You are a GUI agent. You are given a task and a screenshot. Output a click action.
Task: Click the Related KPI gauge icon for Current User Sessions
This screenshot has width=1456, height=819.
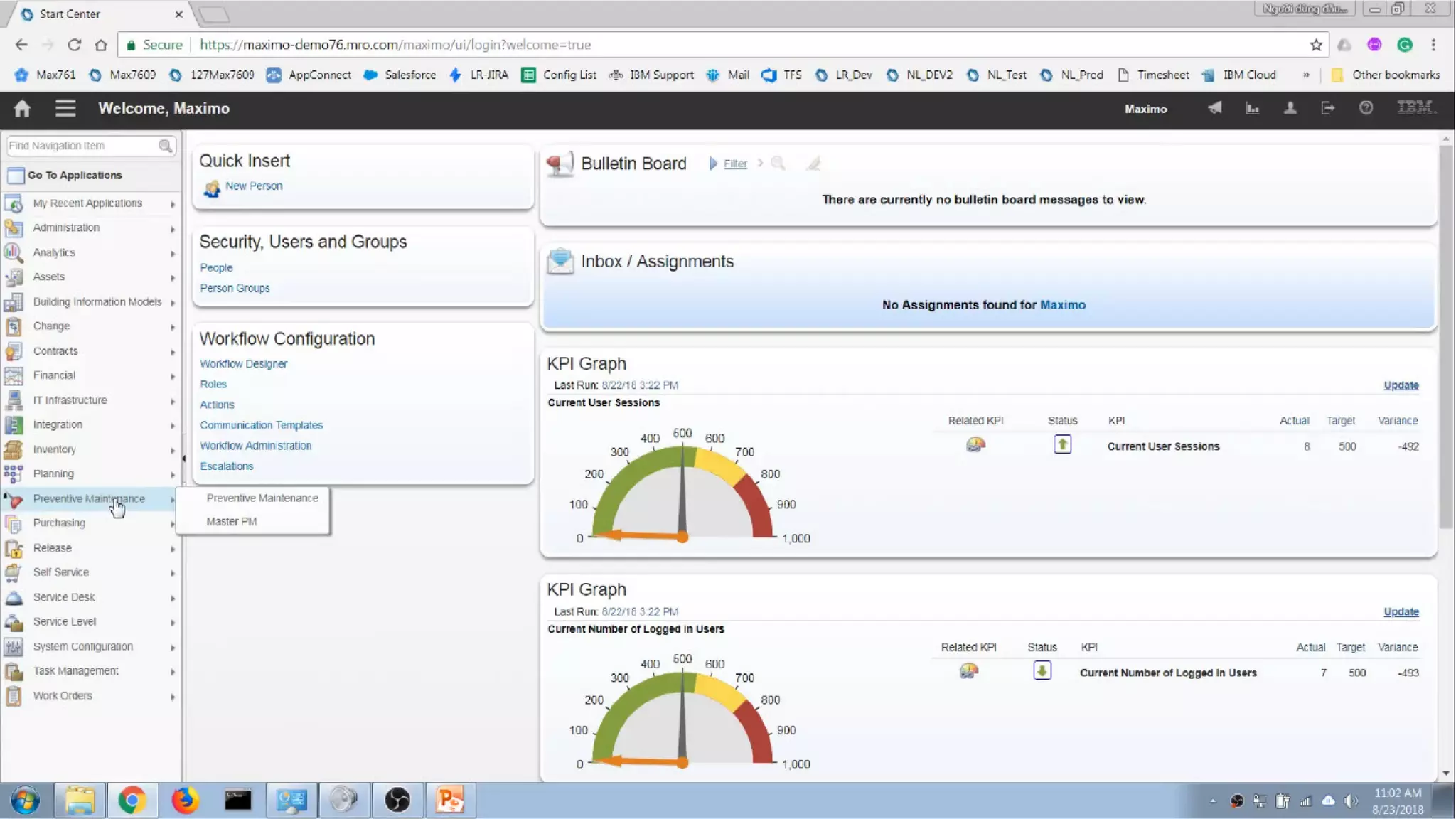[975, 445]
